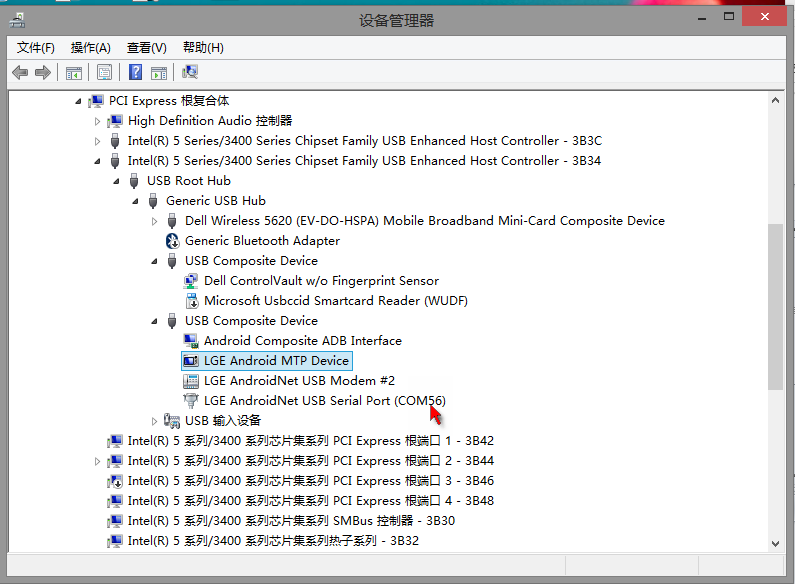Image resolution: width=795 pixels, height=584 pixels.
Task: Expand the USB 输入设备 node
Action: [x=155, y=421]
